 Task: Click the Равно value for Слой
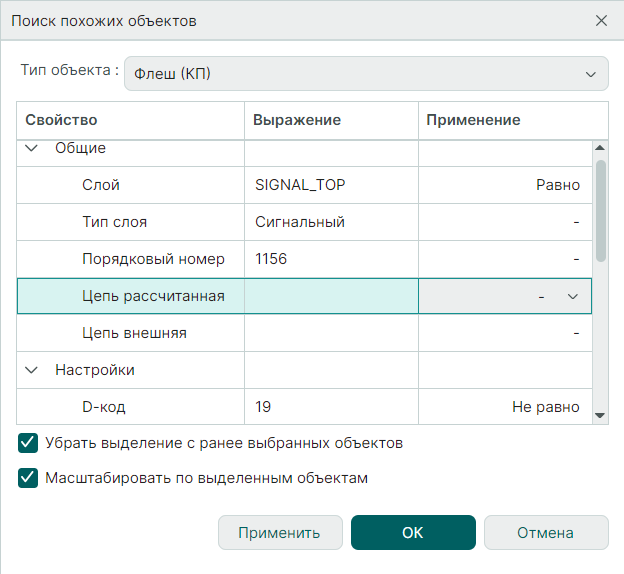tap(557, 185)
